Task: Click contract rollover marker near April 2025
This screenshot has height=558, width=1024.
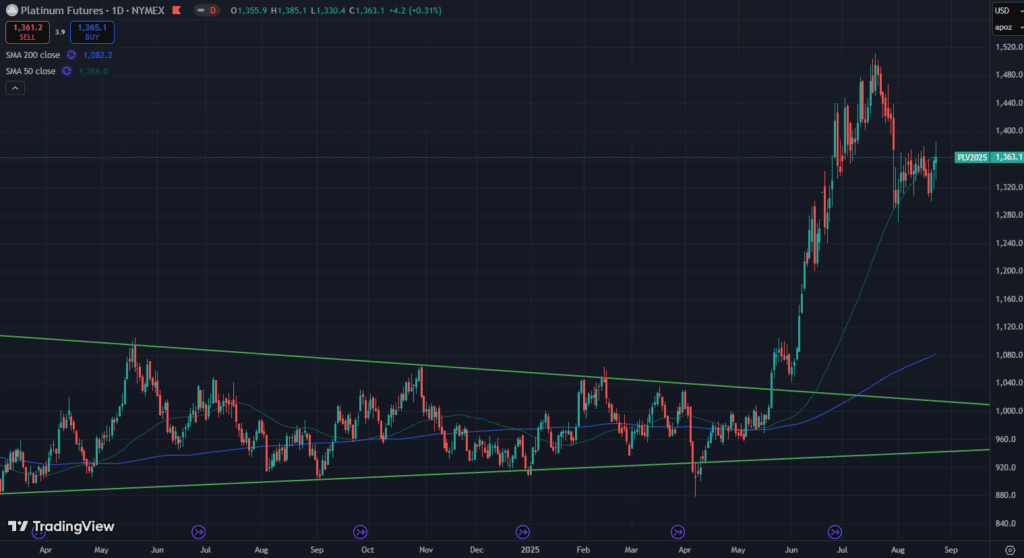Action: (678, 532)
